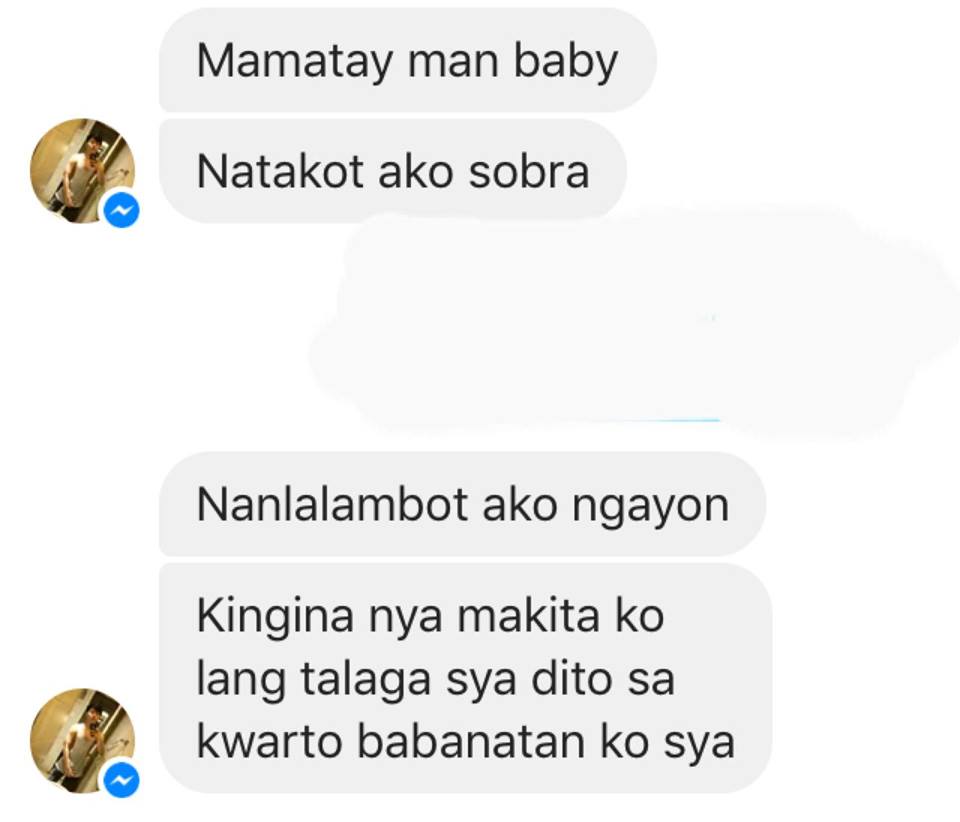The width and height of the screenshot is (960, 822).
Task: Click the word "babanatan" in last message
Action: 471,741
